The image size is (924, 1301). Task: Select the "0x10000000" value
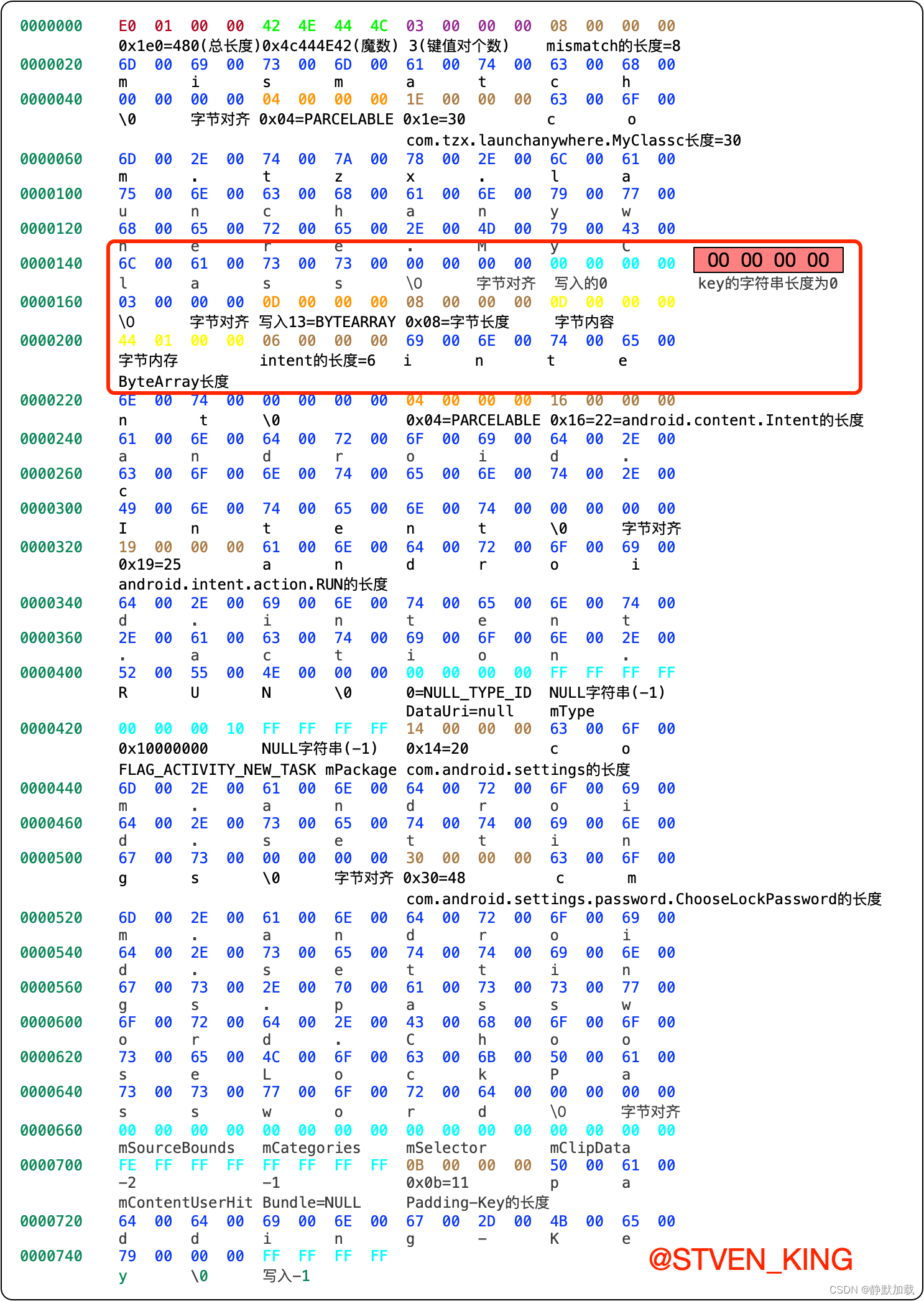[163, 748]
